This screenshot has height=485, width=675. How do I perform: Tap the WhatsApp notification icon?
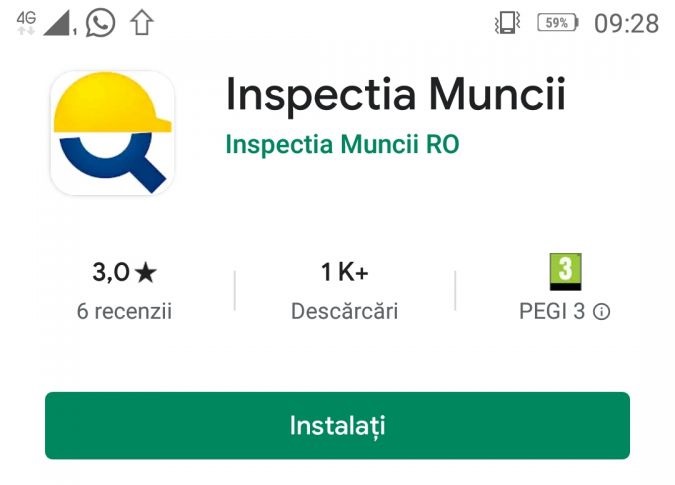100,23
